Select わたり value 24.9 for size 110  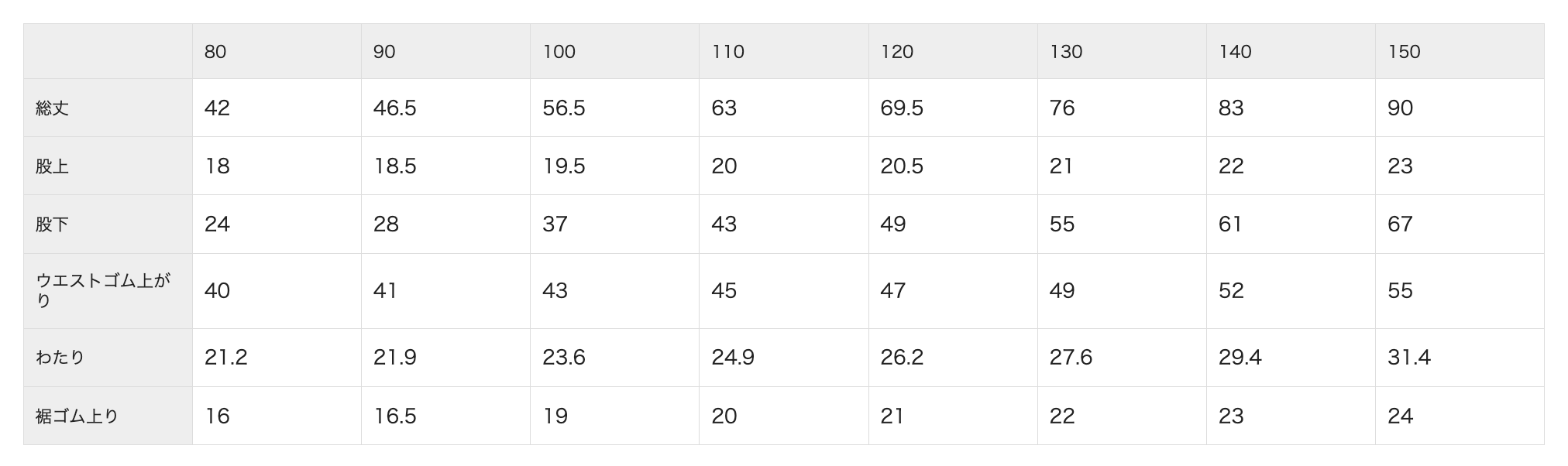[733, 357]
